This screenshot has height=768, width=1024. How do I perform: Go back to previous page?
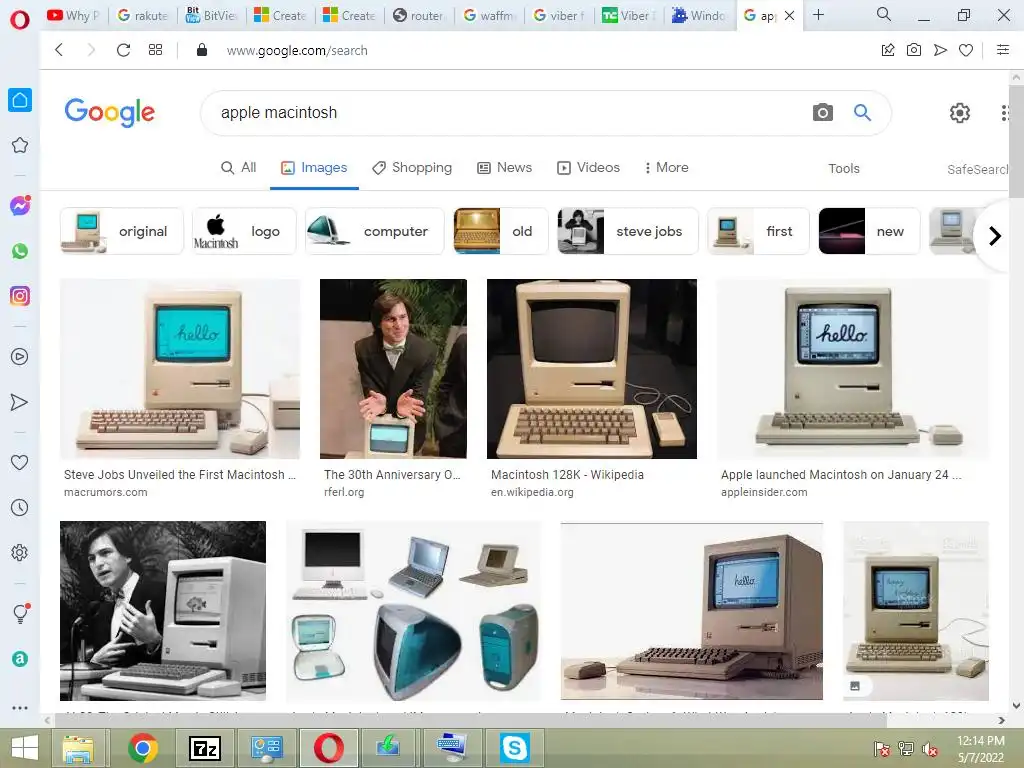59,50
